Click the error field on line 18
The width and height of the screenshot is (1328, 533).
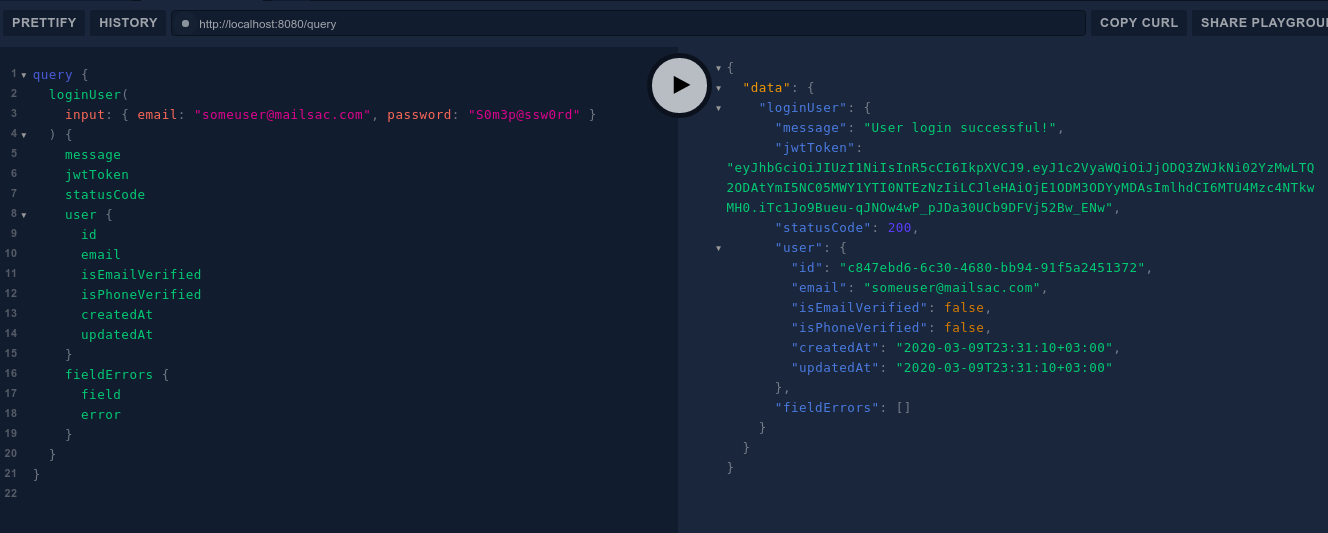[101, 415]
